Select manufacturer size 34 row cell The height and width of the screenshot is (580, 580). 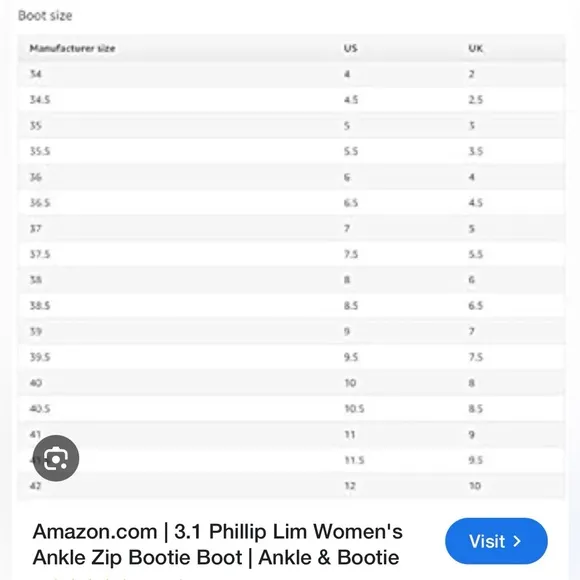coord(36,74)
